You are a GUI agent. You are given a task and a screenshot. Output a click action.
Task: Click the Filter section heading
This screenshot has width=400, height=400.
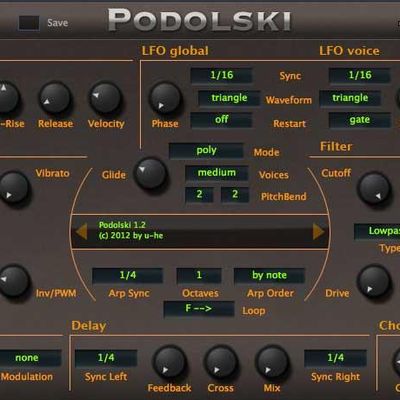coord(336,146)
